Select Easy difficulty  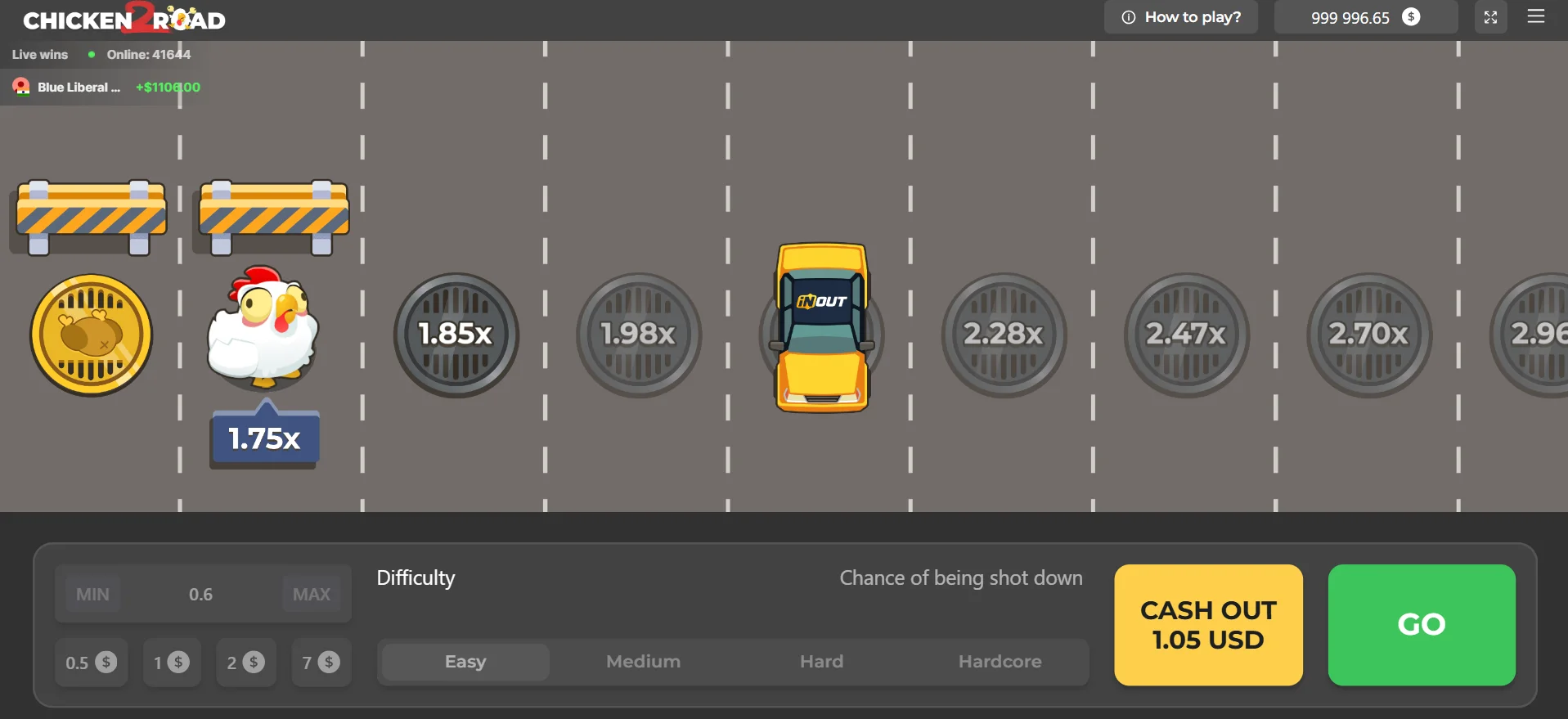465,662
